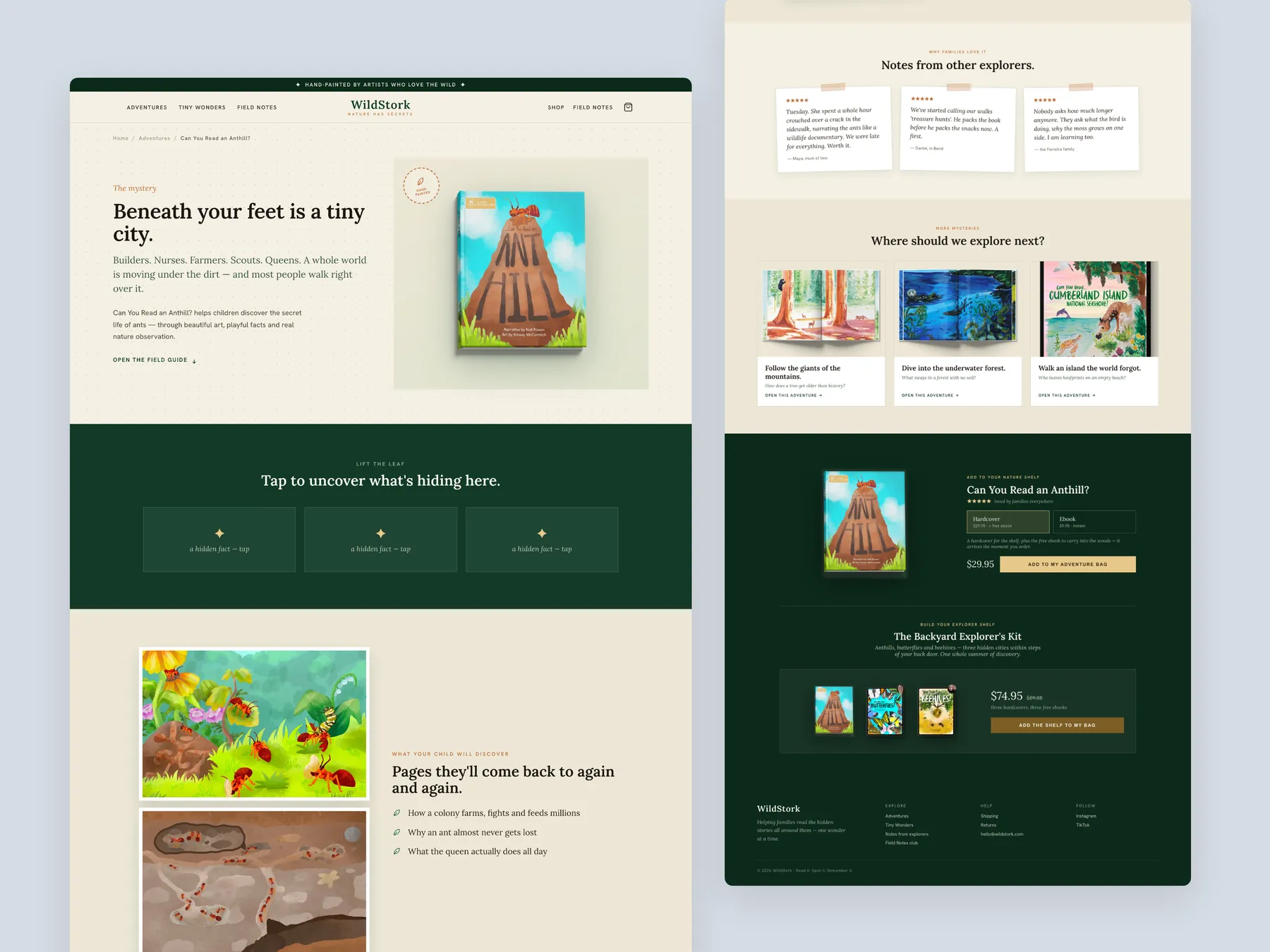Click 'Field Notes club' in footer

[x=902, y=843]
